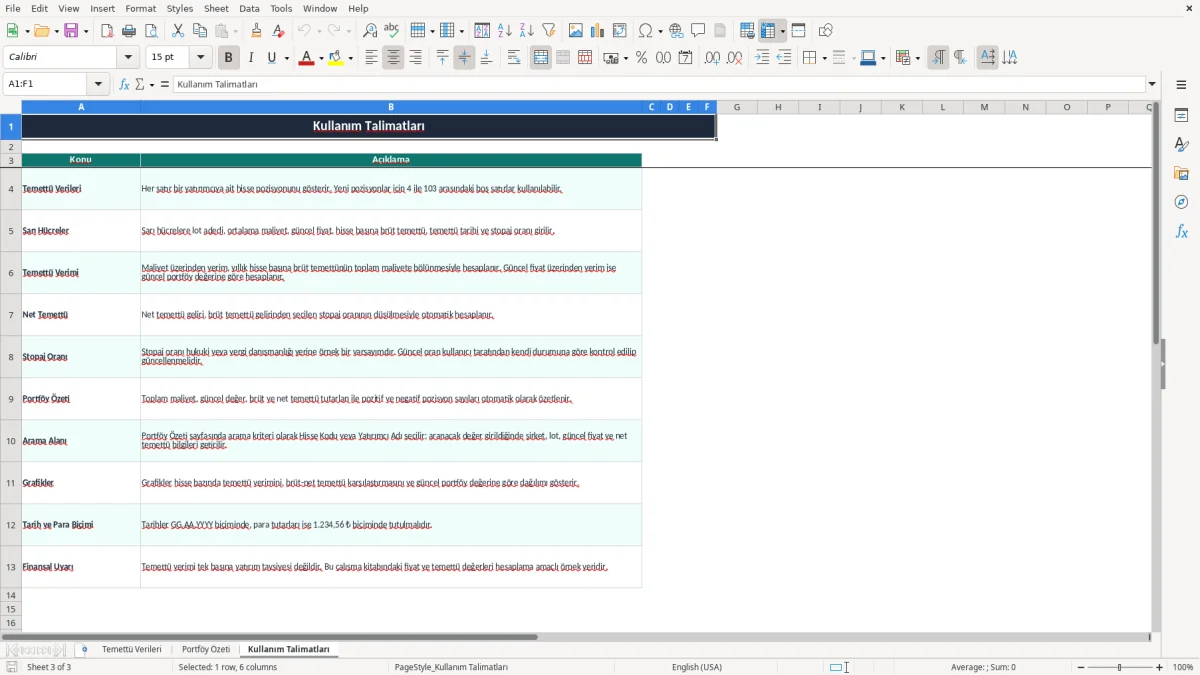Run the Spelling check icon
This screenshot has height=675, width=1200.
[x=392, y=31]
